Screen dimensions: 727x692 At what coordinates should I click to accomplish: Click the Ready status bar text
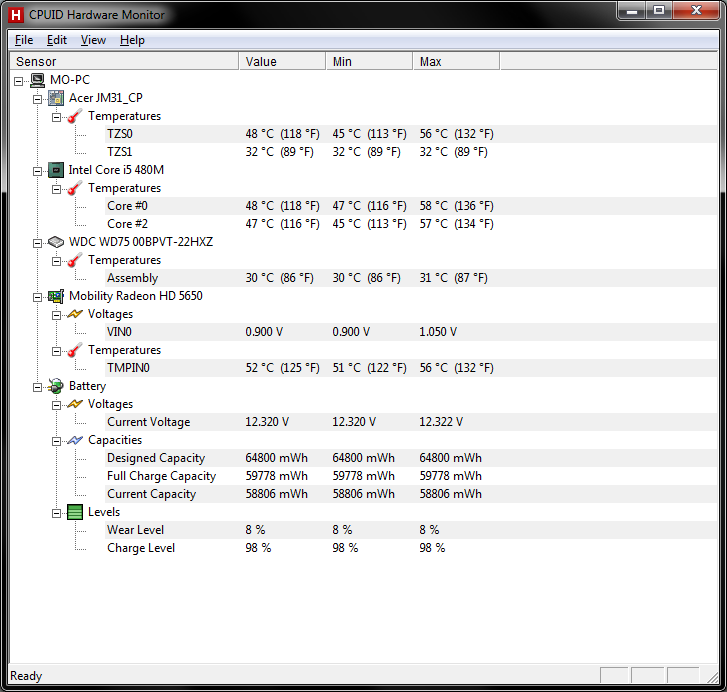pos(26,676)
